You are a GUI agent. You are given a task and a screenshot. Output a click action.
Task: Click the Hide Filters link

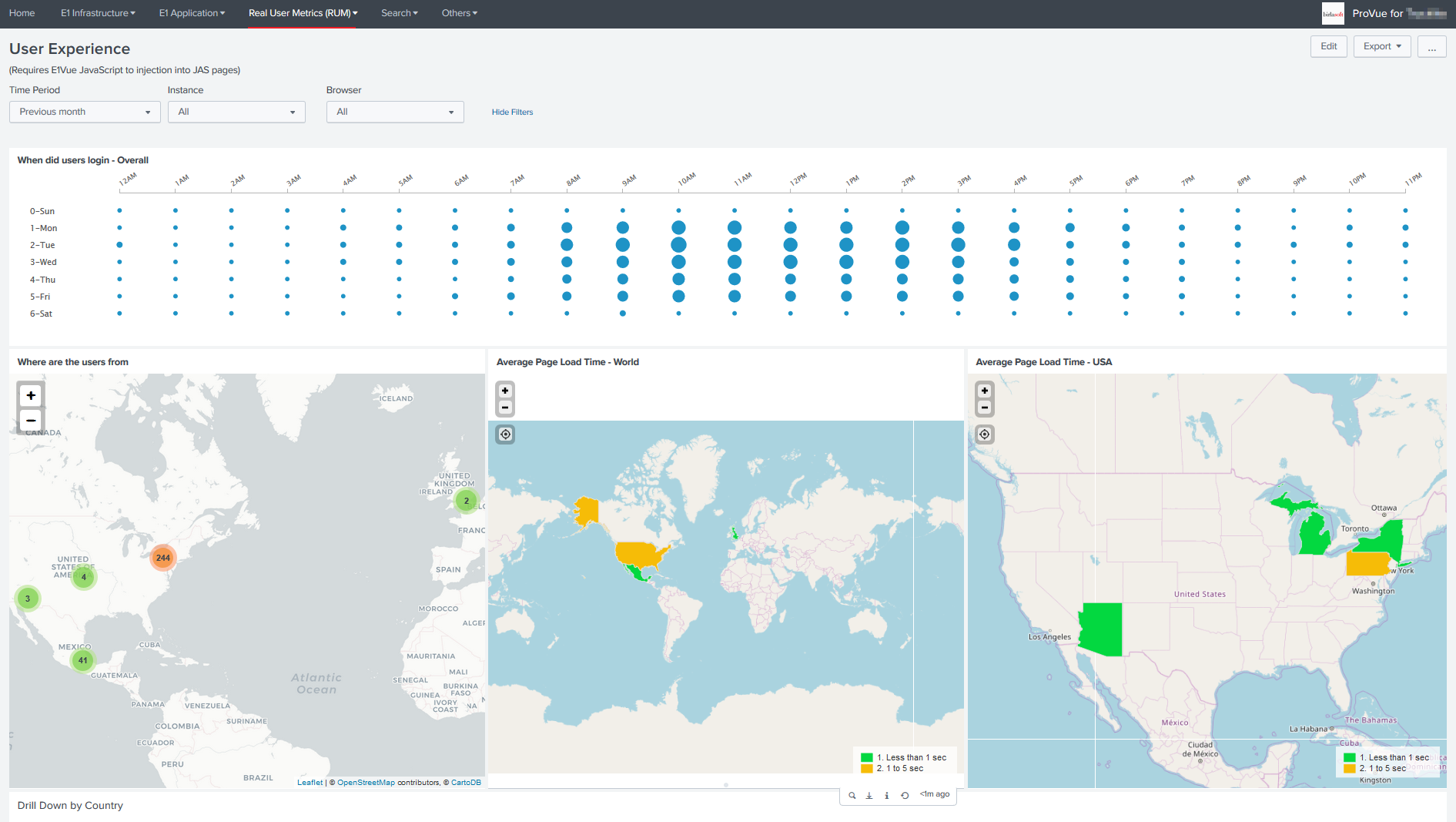(x=512, y=112)
